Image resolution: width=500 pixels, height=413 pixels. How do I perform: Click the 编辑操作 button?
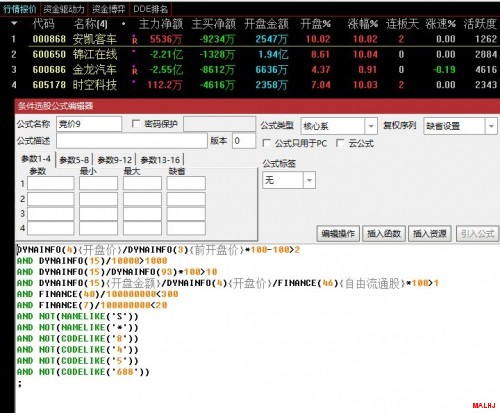pyautogui.click(x=338, y=234)
